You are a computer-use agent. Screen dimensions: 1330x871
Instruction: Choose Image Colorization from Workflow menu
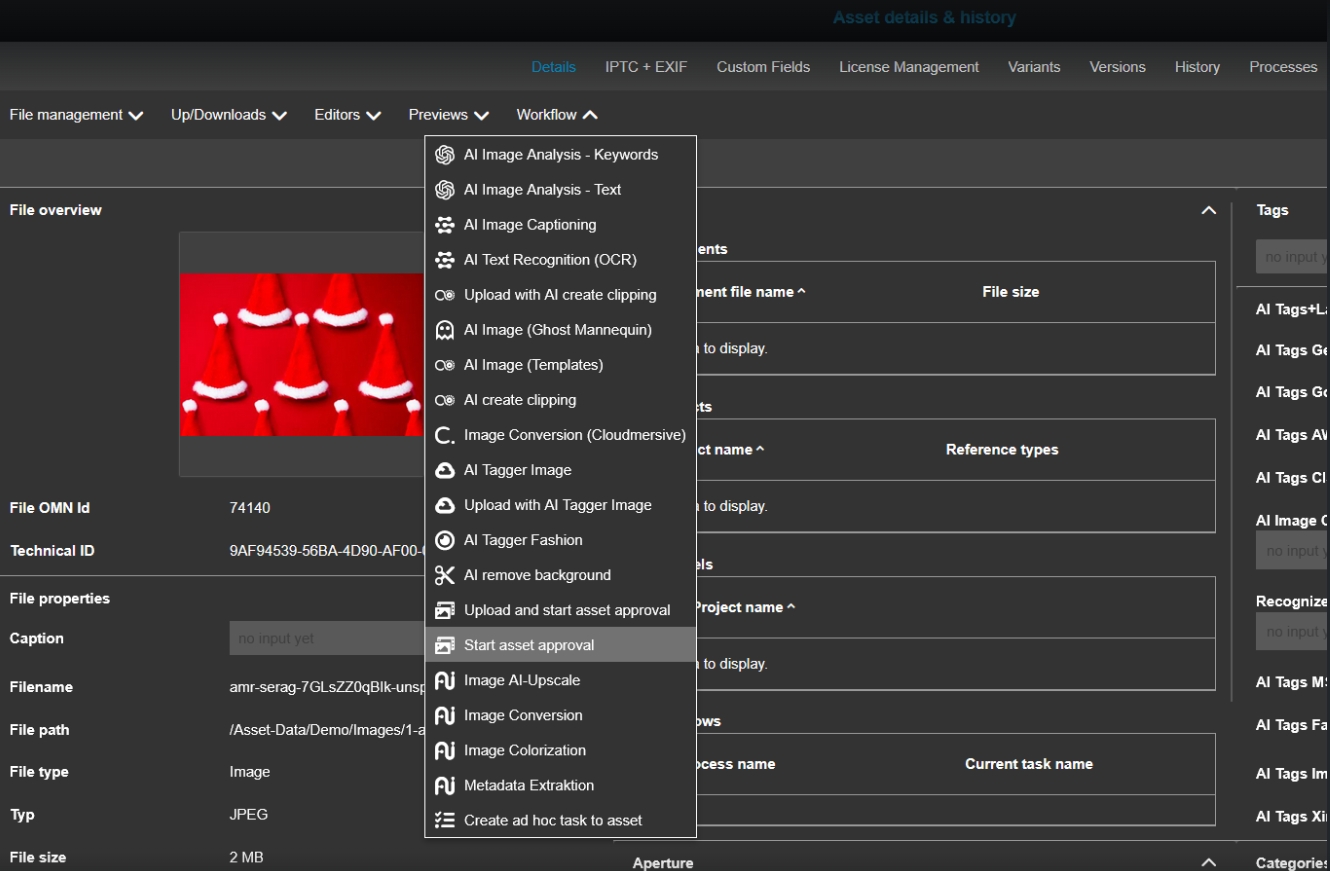pos(524,750)
